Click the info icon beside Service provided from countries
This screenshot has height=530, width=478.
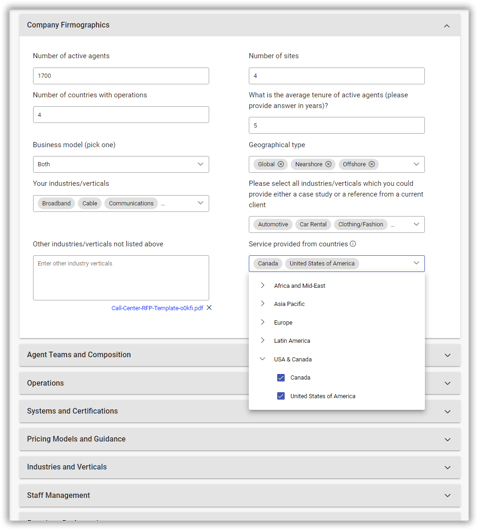coord(353,244)
